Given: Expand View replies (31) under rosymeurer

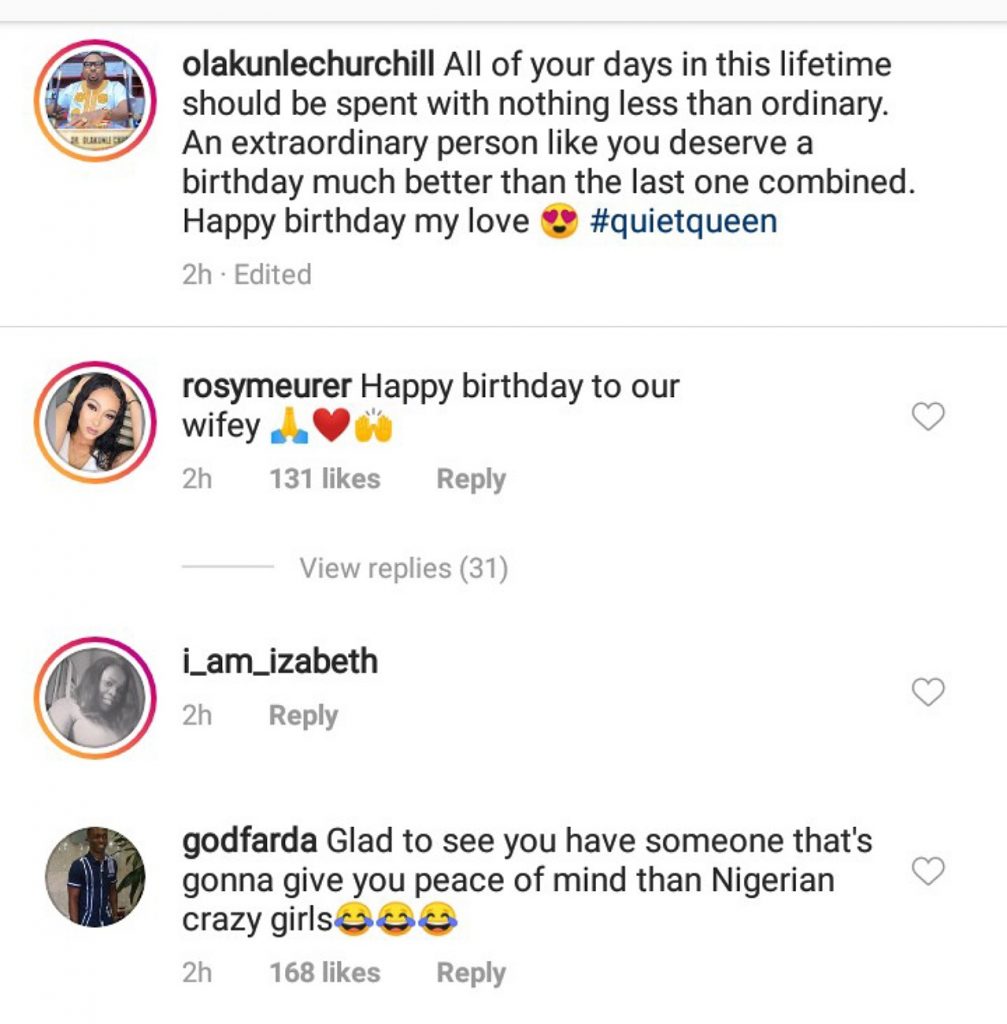Looking at the screenshot, I should coord(403,569).
